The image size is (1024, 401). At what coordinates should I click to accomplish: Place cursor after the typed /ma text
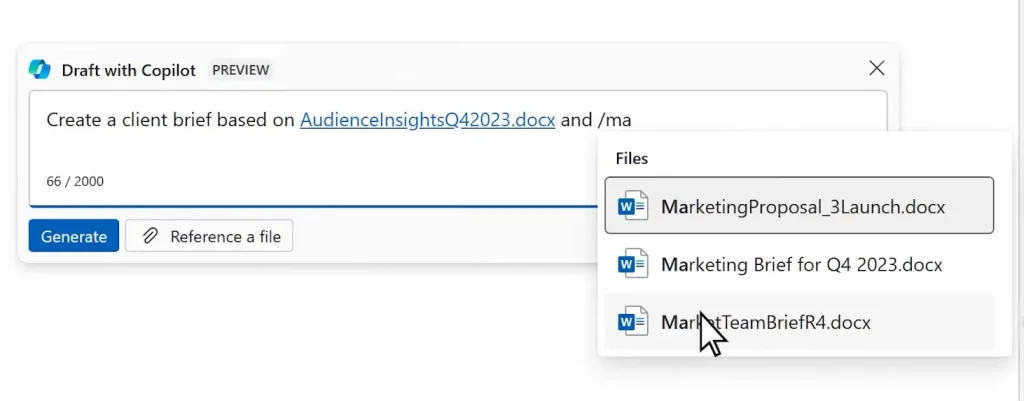pyautogui.click(x=633, y=120)
